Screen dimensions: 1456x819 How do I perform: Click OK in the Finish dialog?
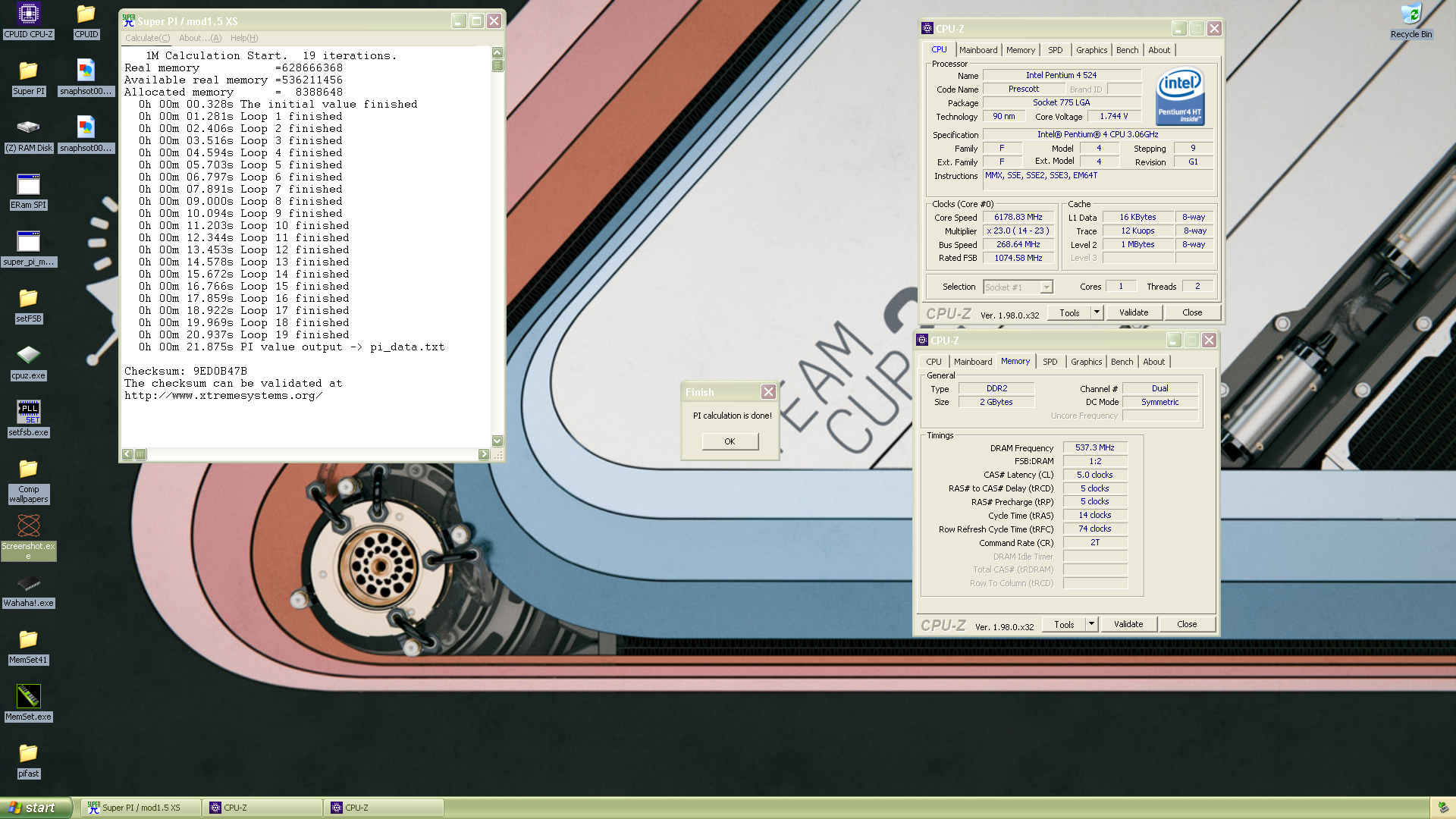click(x=730, y=441)
